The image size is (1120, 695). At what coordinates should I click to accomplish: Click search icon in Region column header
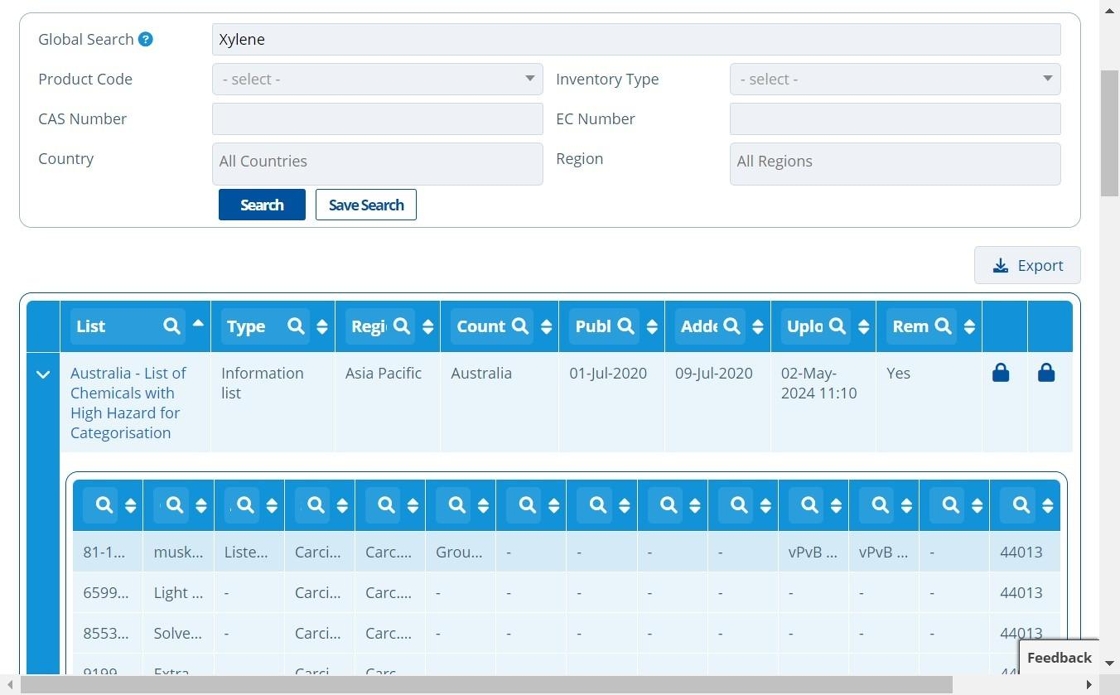coord(401,326)
